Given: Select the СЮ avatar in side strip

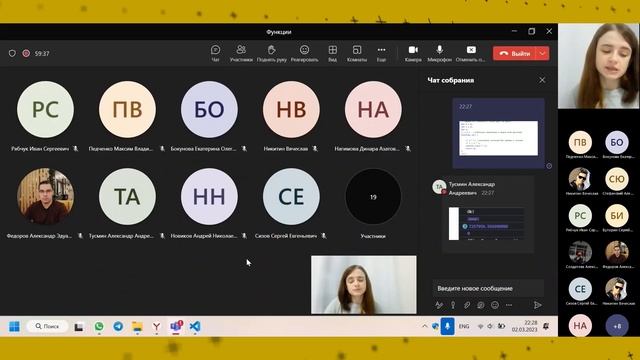Looking at the screenshot, I should pos(617,179).
